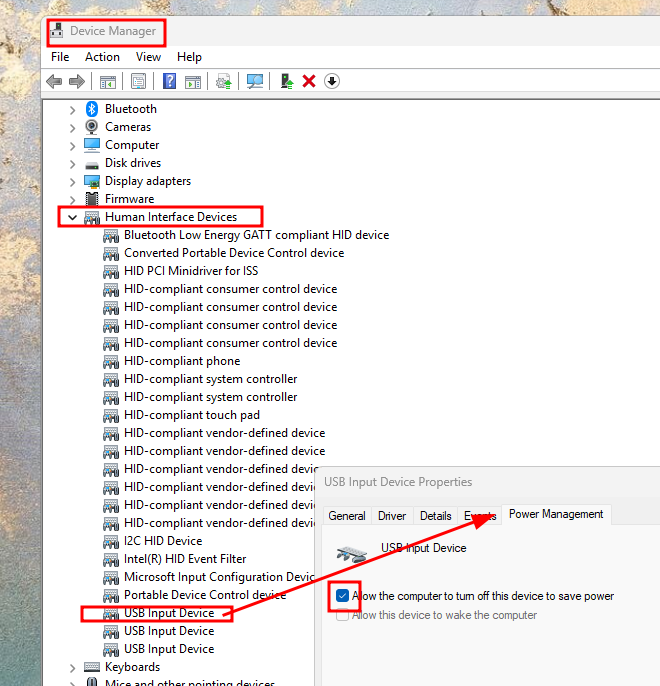Collapse the Human Interface Devices category

pos(72,217)
